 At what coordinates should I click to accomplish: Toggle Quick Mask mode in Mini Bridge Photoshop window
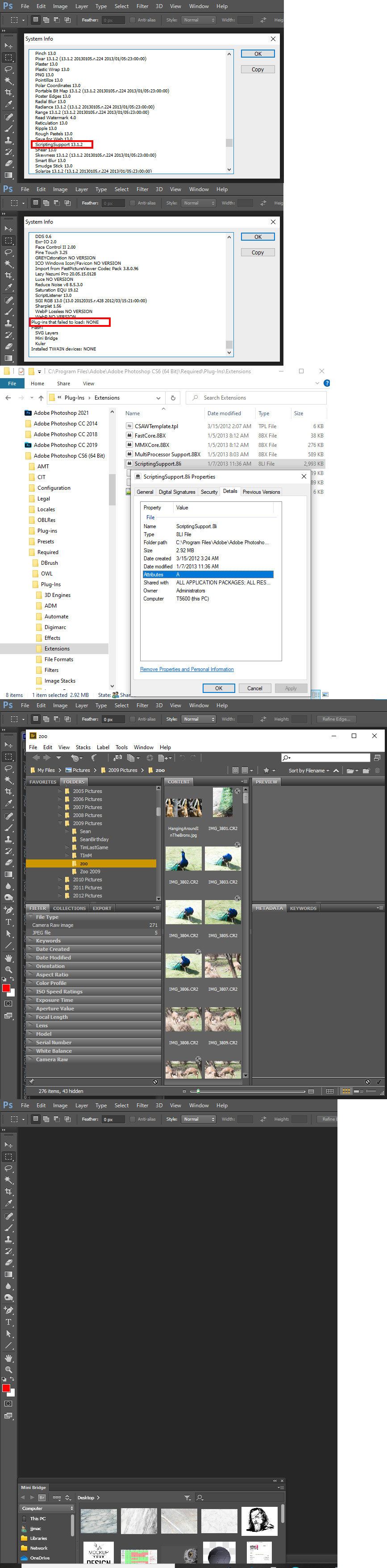pos(8,1403)
